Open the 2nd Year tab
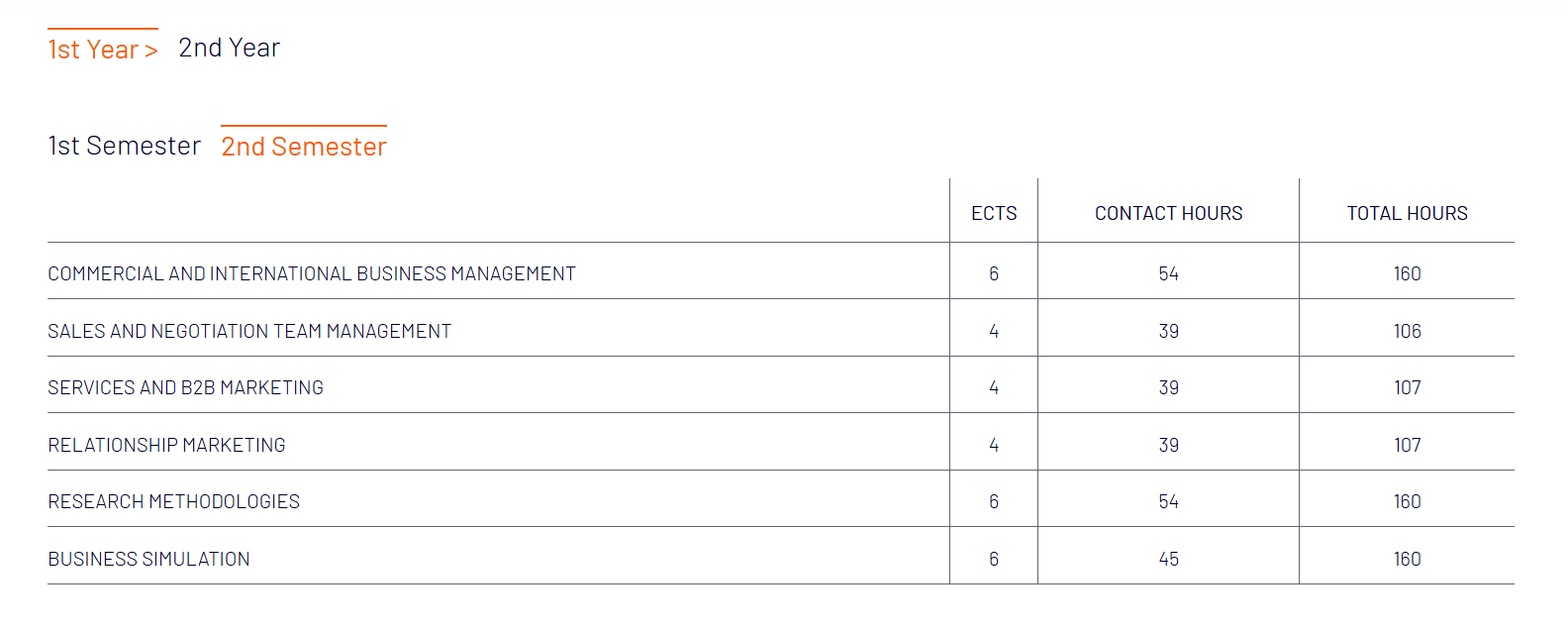 229,48
